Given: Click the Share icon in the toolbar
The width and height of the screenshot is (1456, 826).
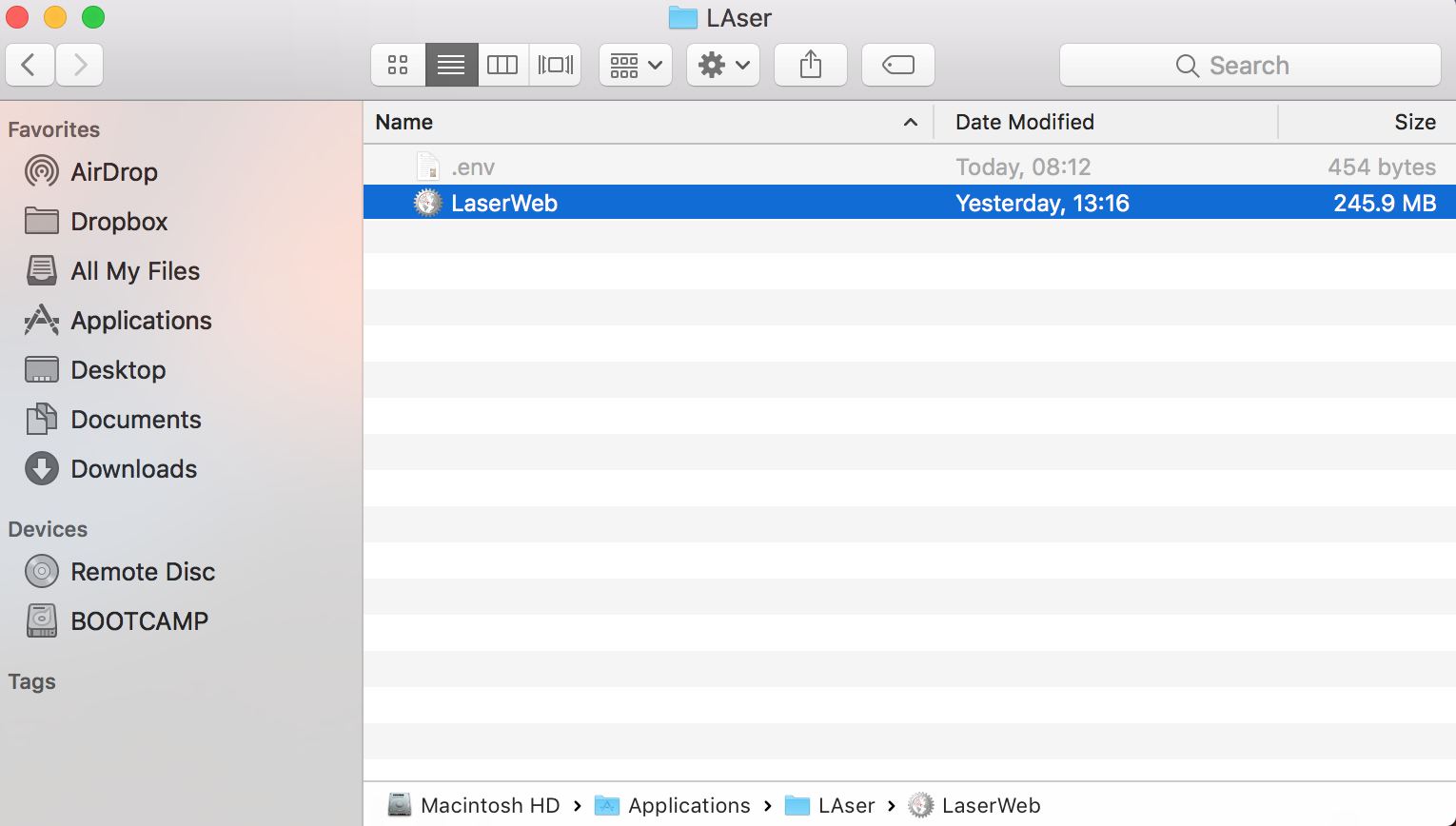Looking at the screenshot, I should click(810, 65).
